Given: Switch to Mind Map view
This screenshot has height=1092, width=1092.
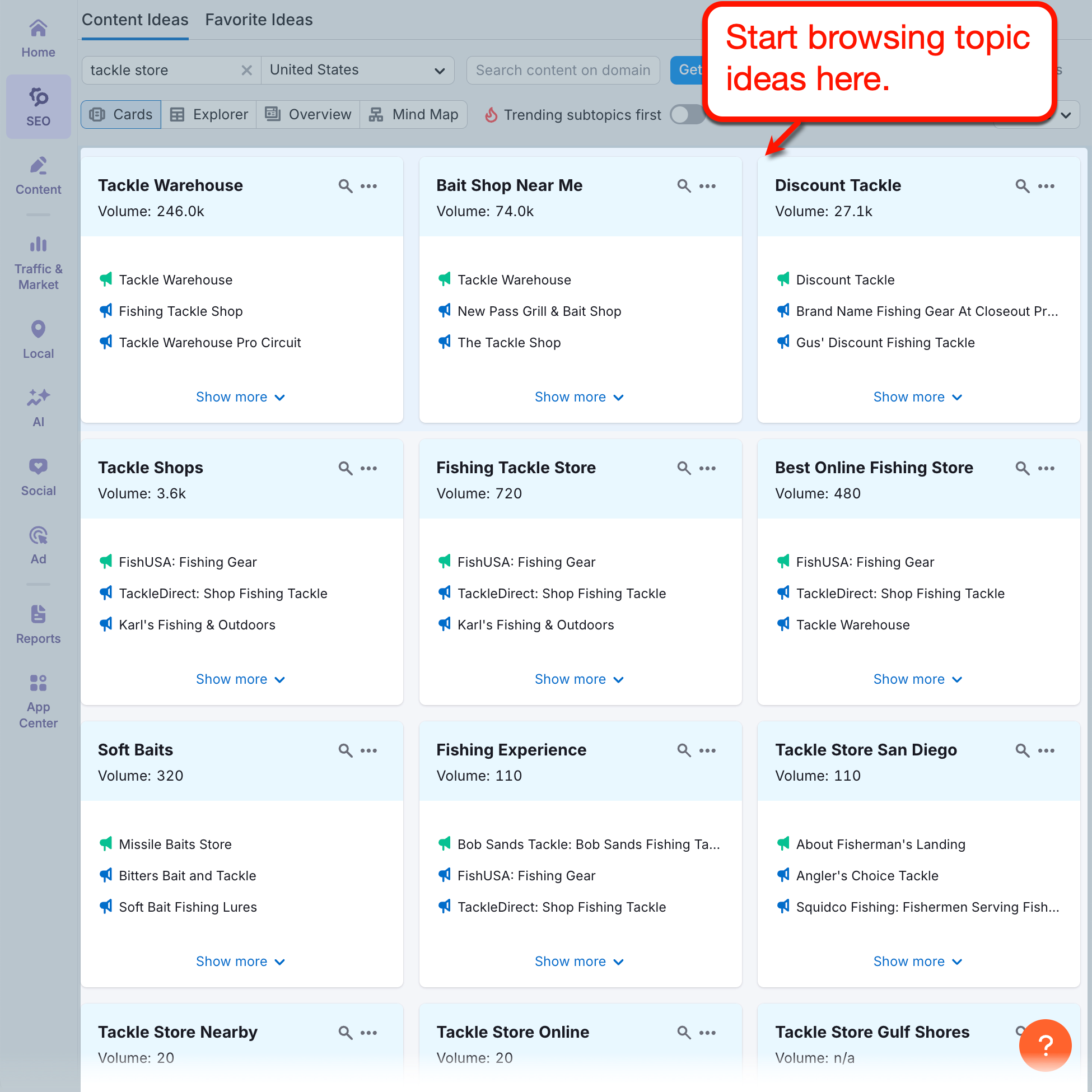Looking at the screenshot, I should pos(413,114).
